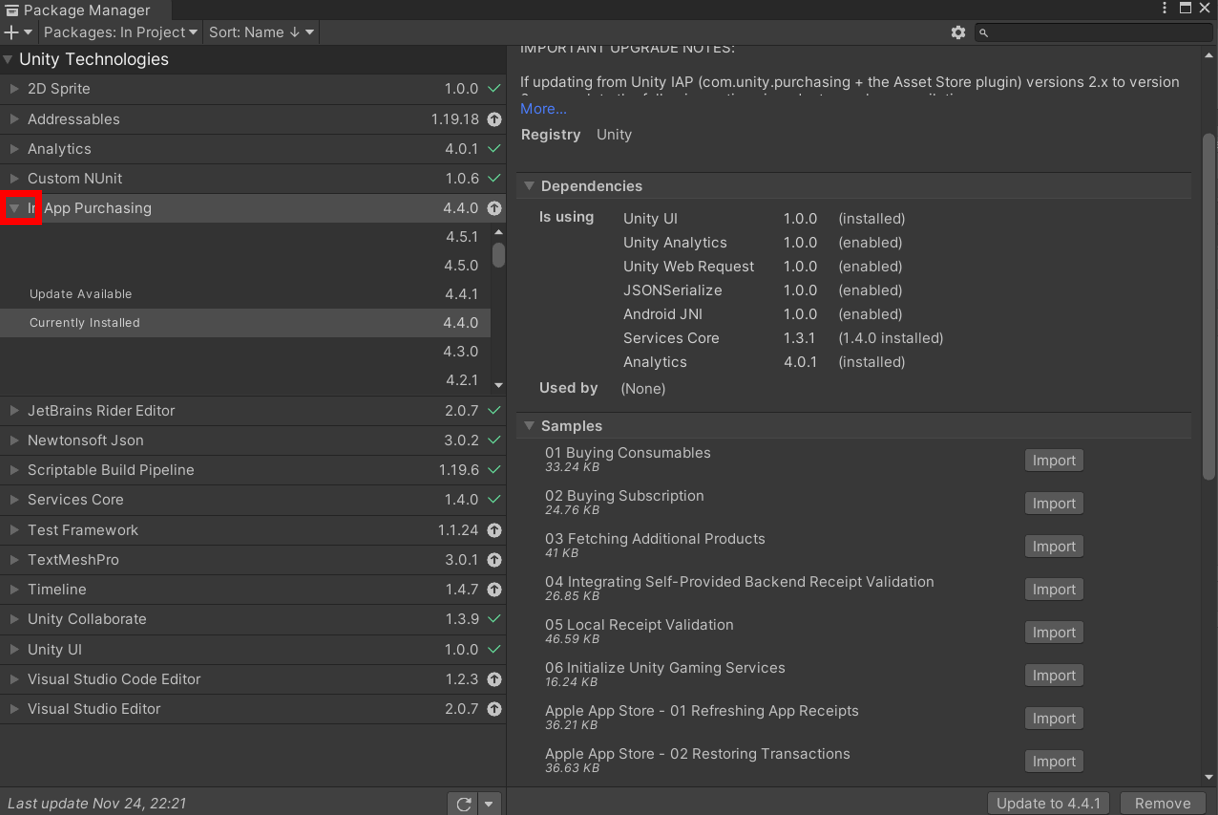Click Unity Collaborate installed checkmark
The image size is (1218, 815).
[x=494, y=619]
